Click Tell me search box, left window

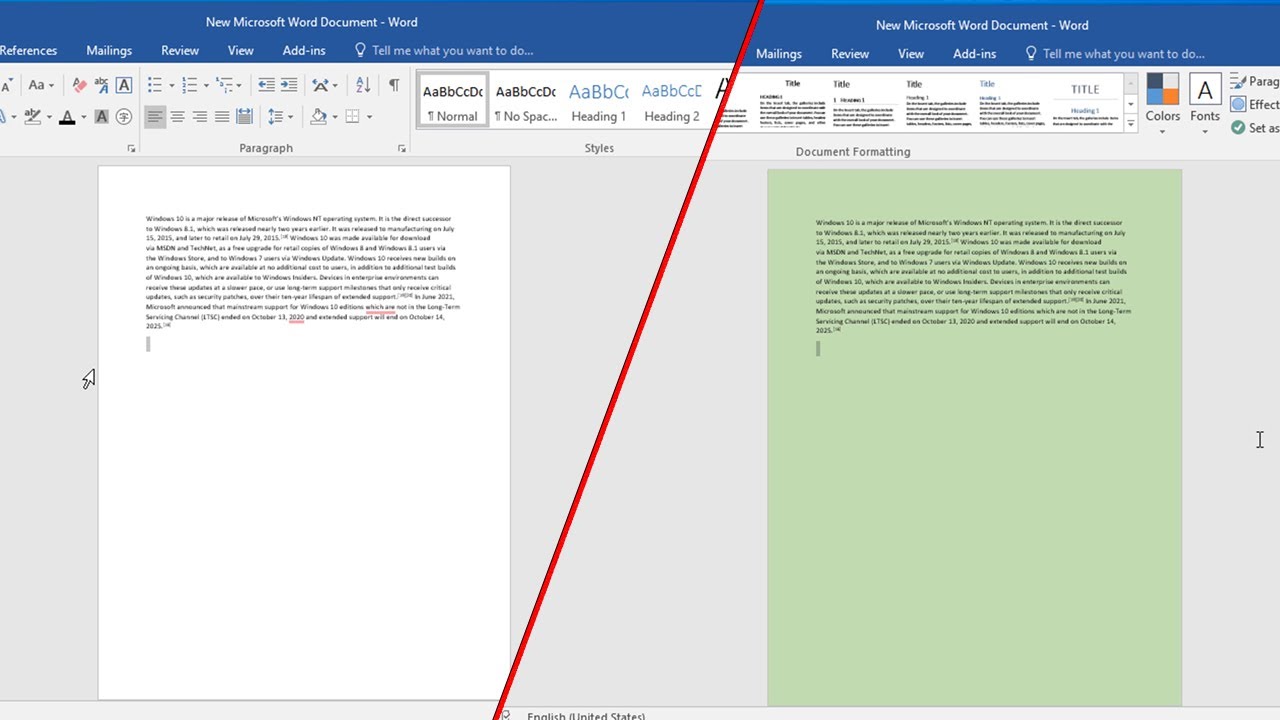click(x=443, y=50)
